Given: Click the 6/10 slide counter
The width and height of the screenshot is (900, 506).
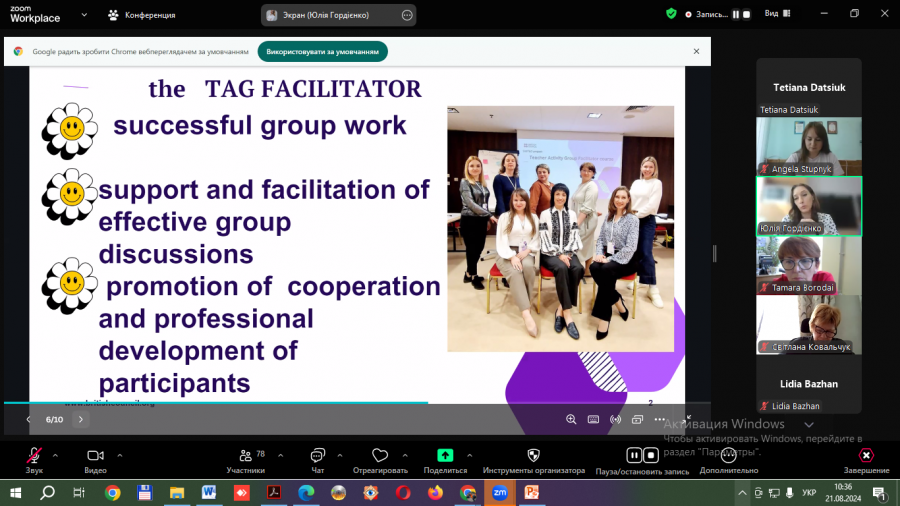Looking at the screenshot, I should (55, 419).
